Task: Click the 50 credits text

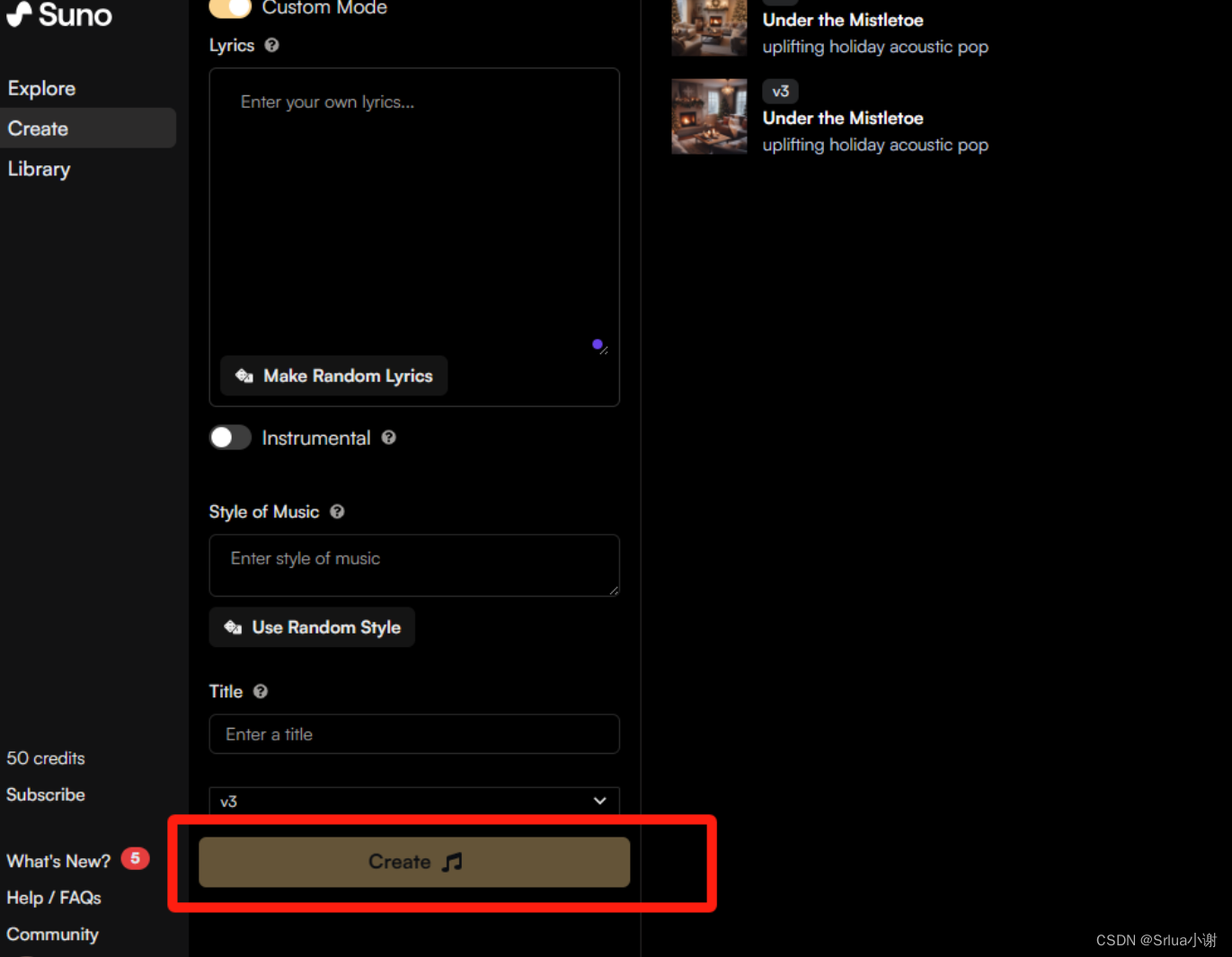Action: coord(46,758)
